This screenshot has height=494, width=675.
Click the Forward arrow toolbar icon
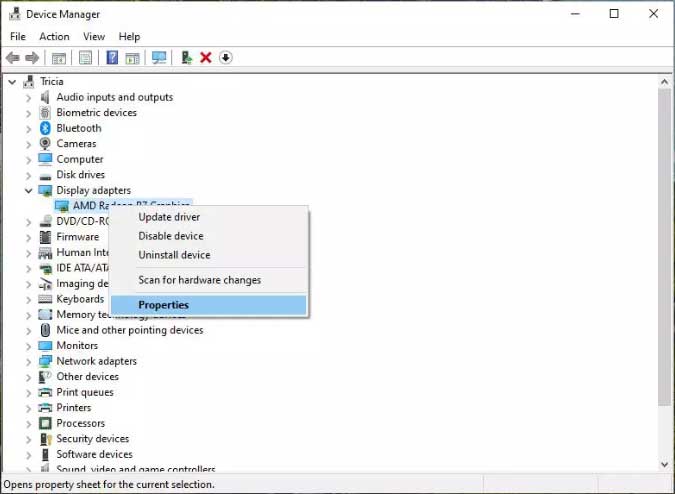pos(32,58)
